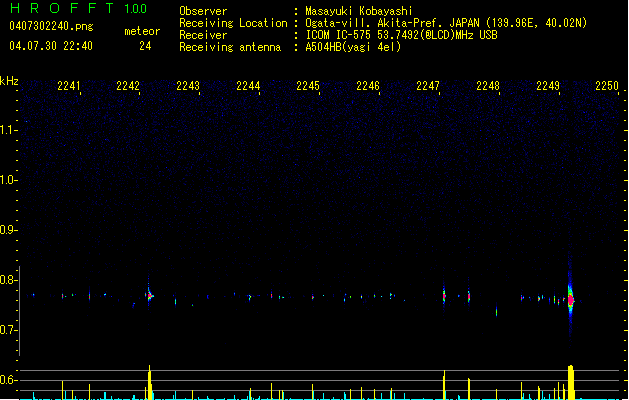Click the strong meteor echo after 2249
The image size is (629, 400).
click(570, 300)
